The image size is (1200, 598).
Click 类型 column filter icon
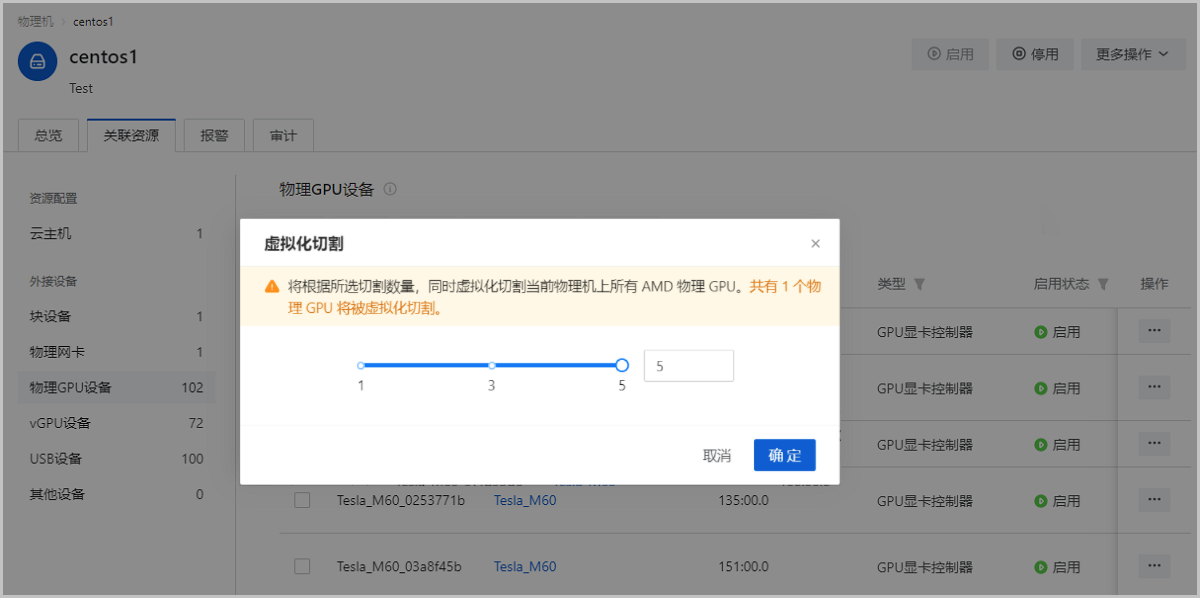(918, 284)
